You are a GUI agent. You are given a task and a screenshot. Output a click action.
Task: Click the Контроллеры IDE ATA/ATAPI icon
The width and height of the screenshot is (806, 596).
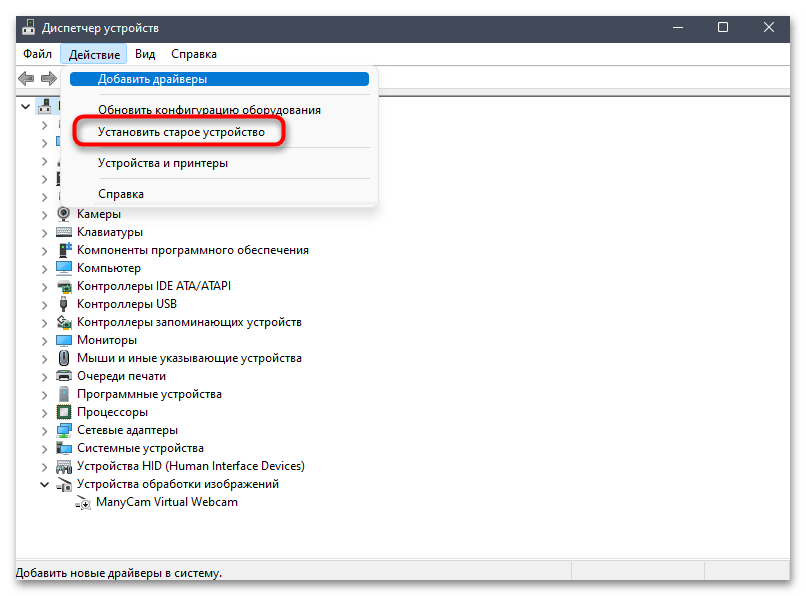pyautogui.click(x=64, y=286)
